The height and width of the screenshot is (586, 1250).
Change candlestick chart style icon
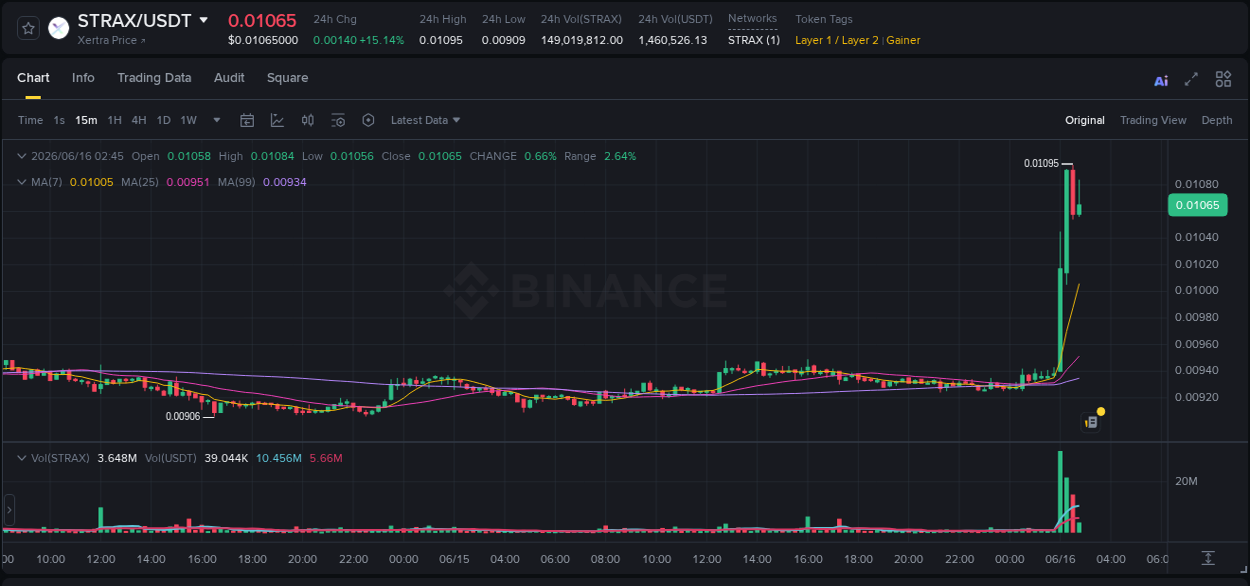(308, 120)
